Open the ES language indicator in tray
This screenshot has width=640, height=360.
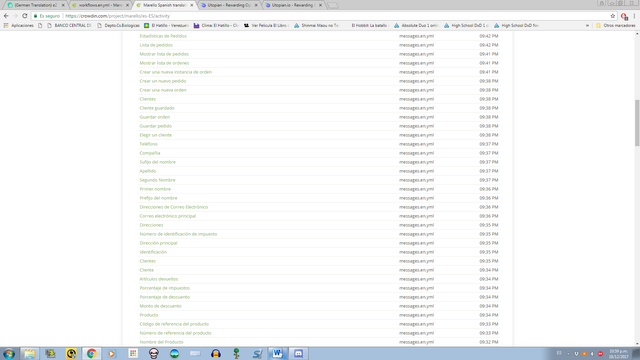559,353
